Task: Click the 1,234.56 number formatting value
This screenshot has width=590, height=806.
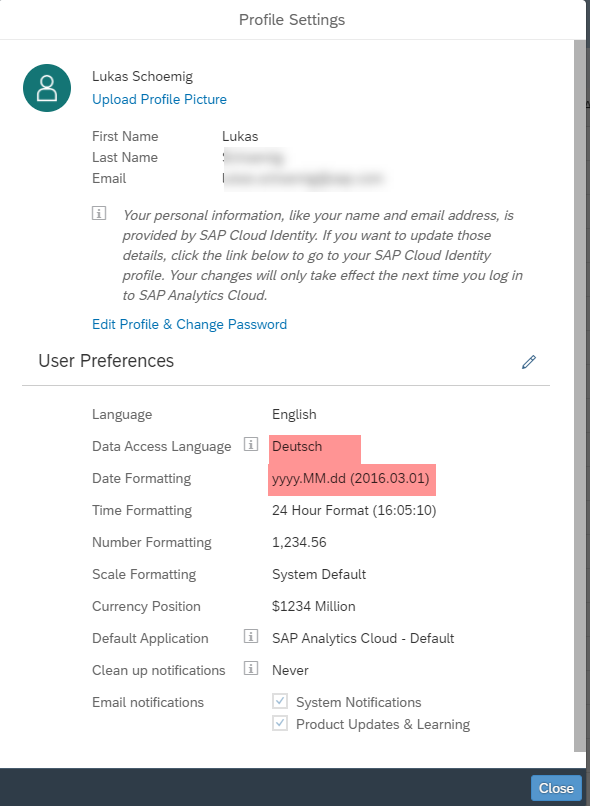Action: (299, 542)
